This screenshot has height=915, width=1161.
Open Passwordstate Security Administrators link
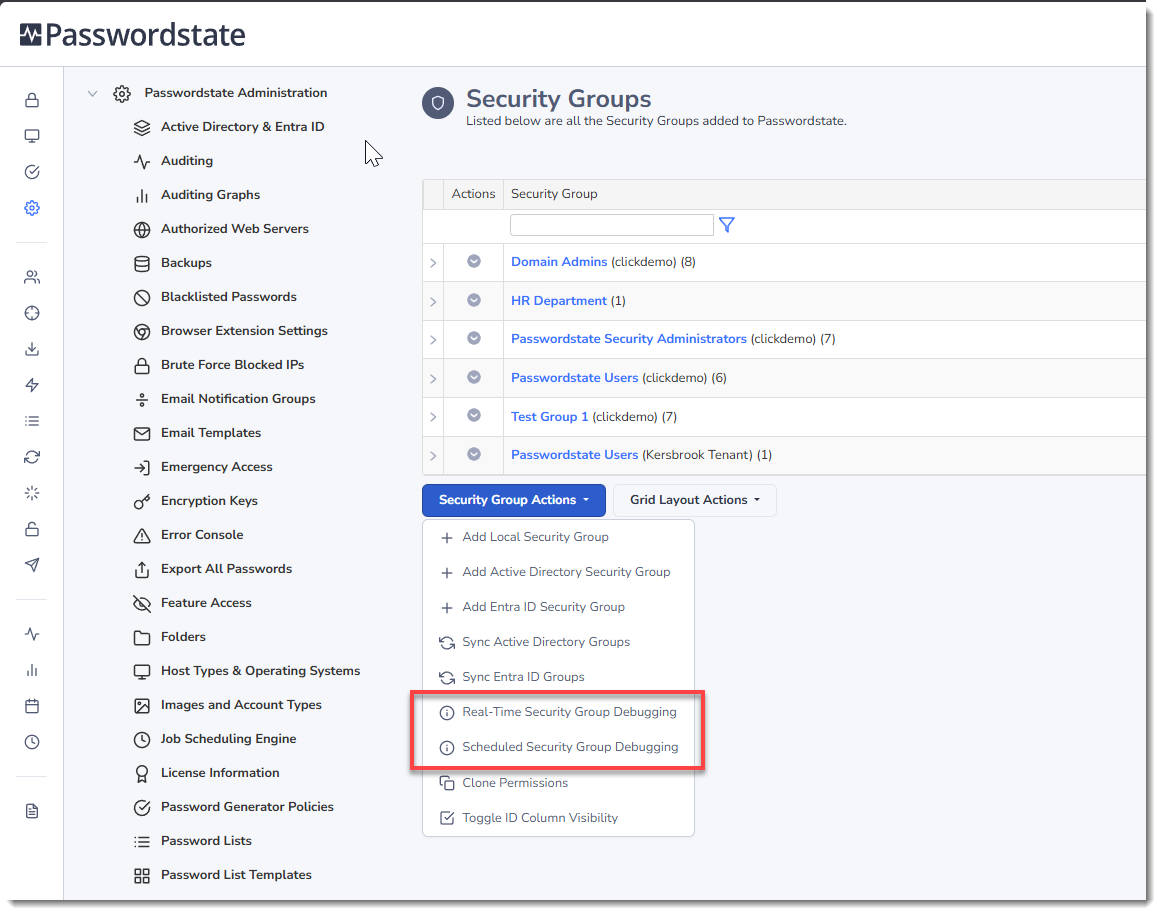click(x=629, y=339)
